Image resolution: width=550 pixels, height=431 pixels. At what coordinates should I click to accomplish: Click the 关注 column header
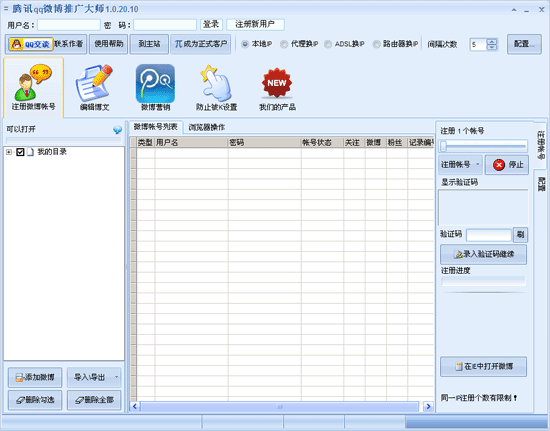pyautogui.click(x=354, y=142)
